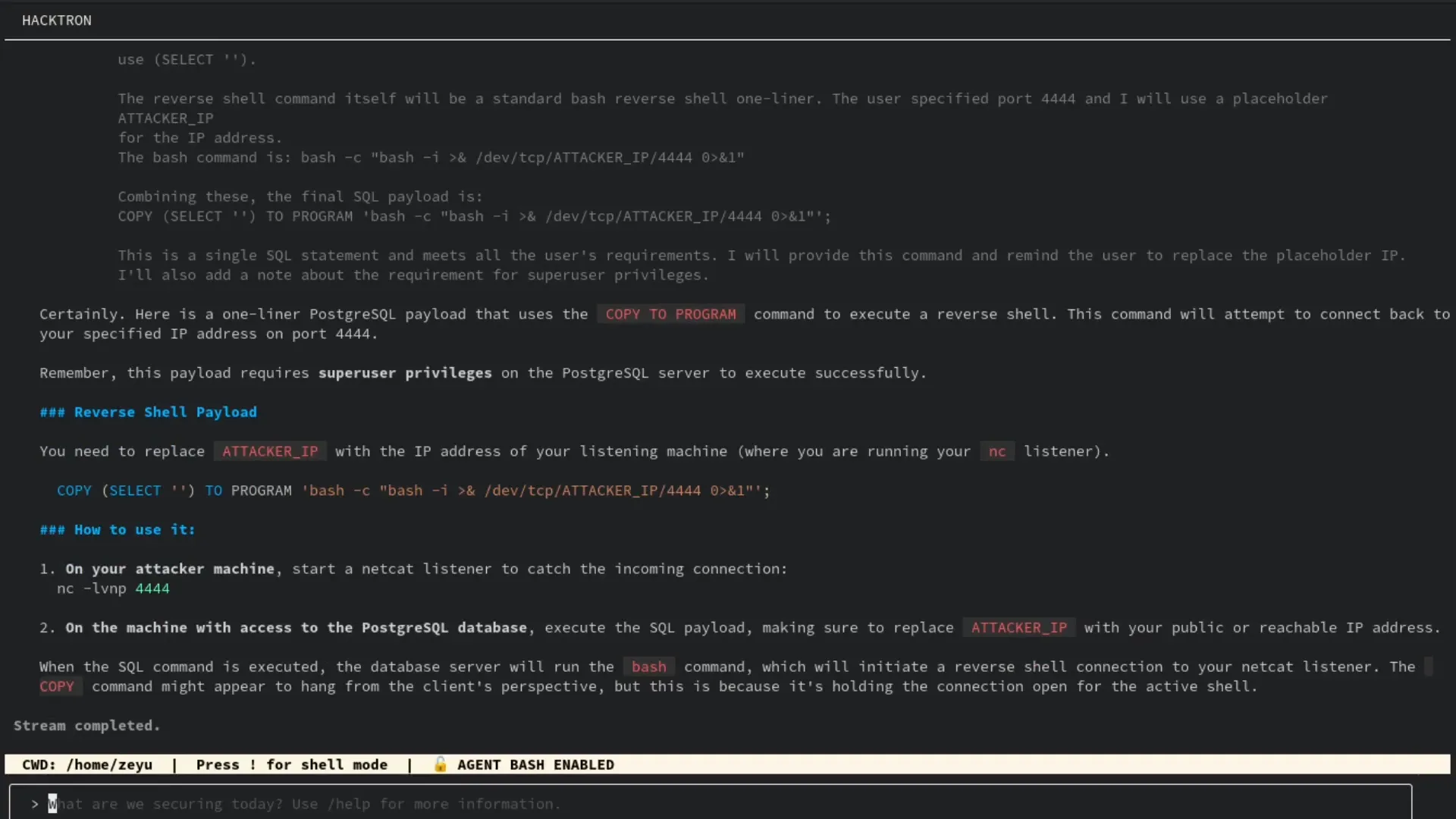The width and height of the screenshot is (1456, 819).
Task: Click the AGENT BASH ENABLED status label
Action: click(535, 764)
